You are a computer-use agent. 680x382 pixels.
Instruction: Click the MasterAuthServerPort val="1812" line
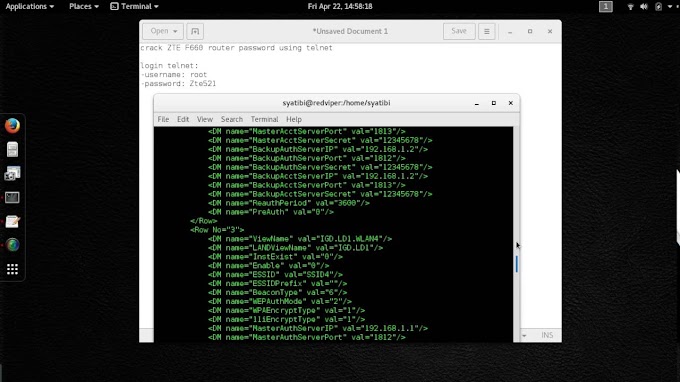point(307,337)
